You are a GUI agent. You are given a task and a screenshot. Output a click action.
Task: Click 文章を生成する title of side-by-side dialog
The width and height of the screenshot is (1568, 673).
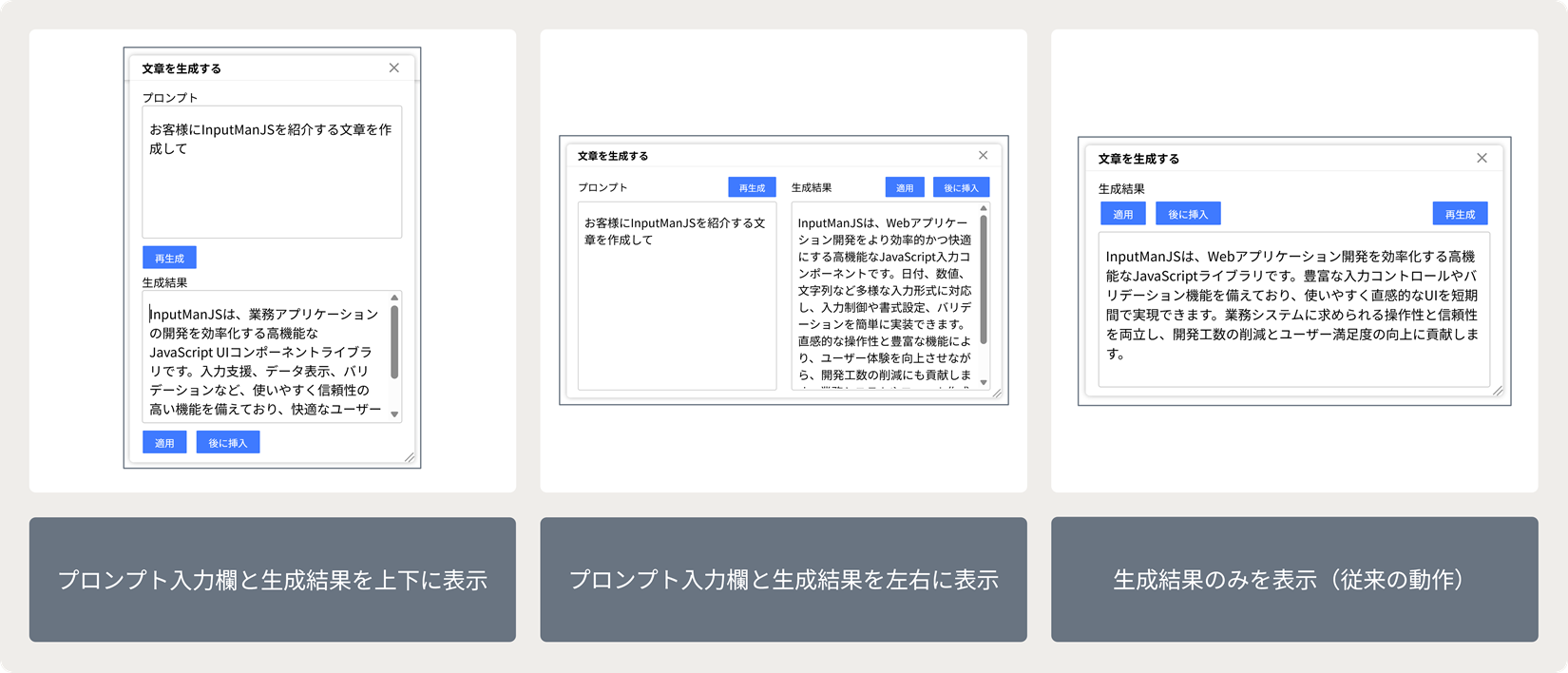[613, 156]
